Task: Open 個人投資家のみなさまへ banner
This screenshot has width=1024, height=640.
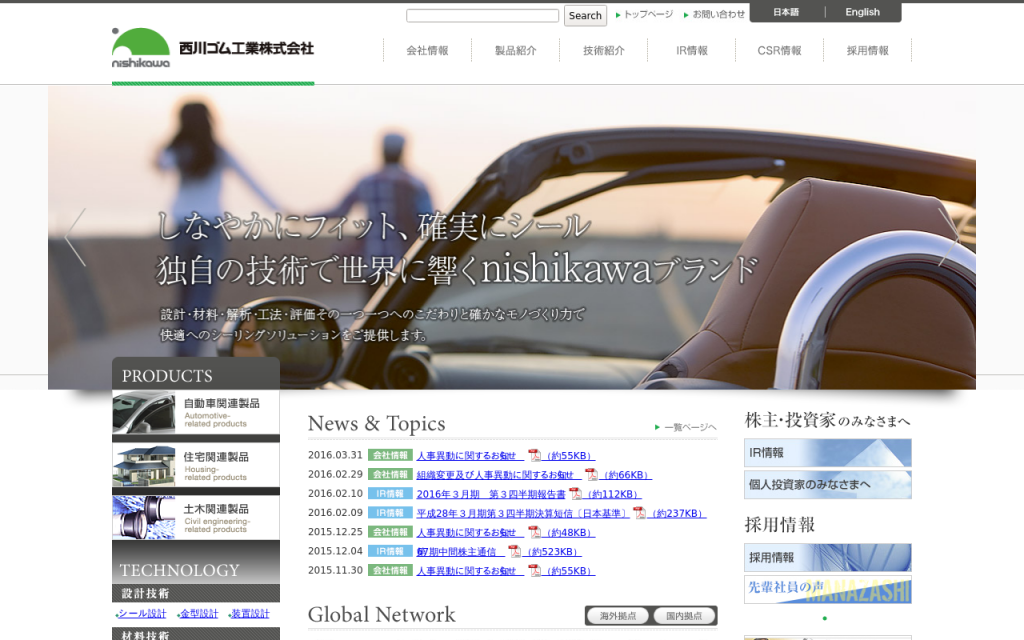Action: point(827,485)
